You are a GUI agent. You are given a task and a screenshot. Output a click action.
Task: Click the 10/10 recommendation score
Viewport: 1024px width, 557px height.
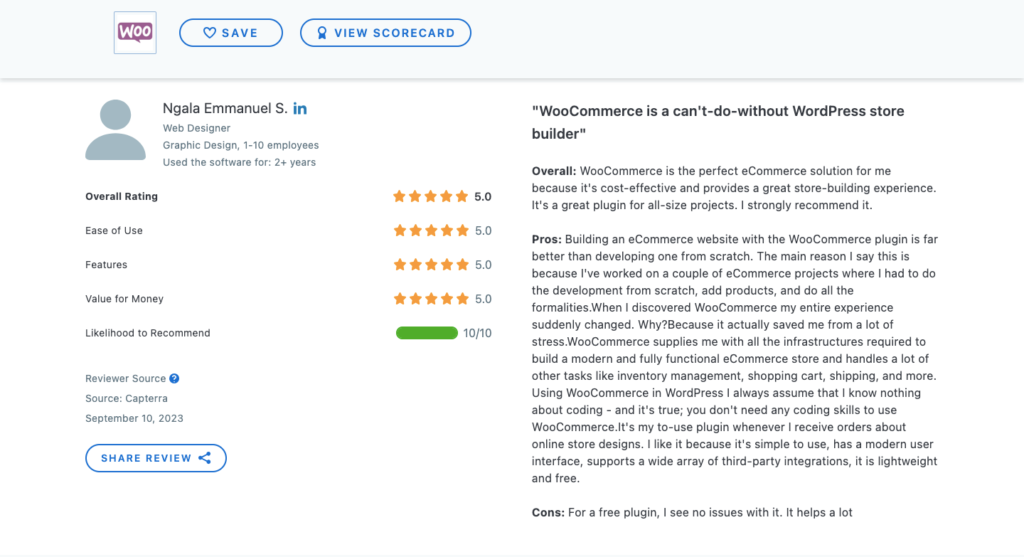[477, 333]
